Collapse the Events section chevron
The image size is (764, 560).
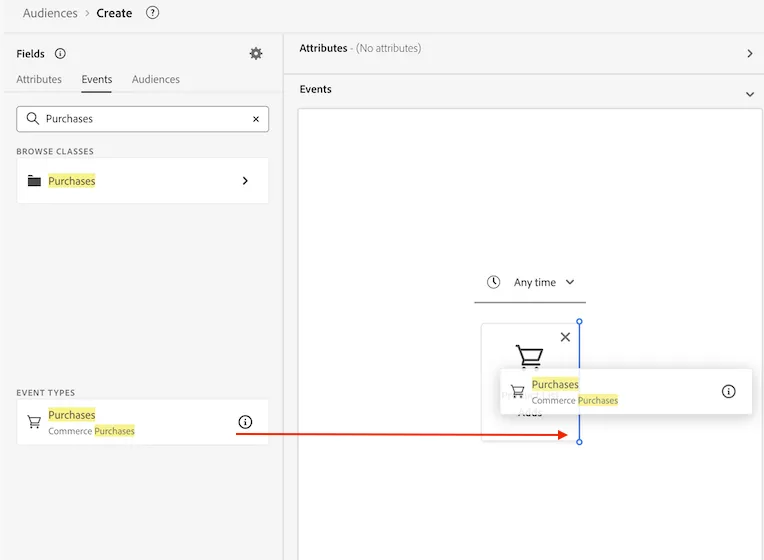click(x=750, y=94)
